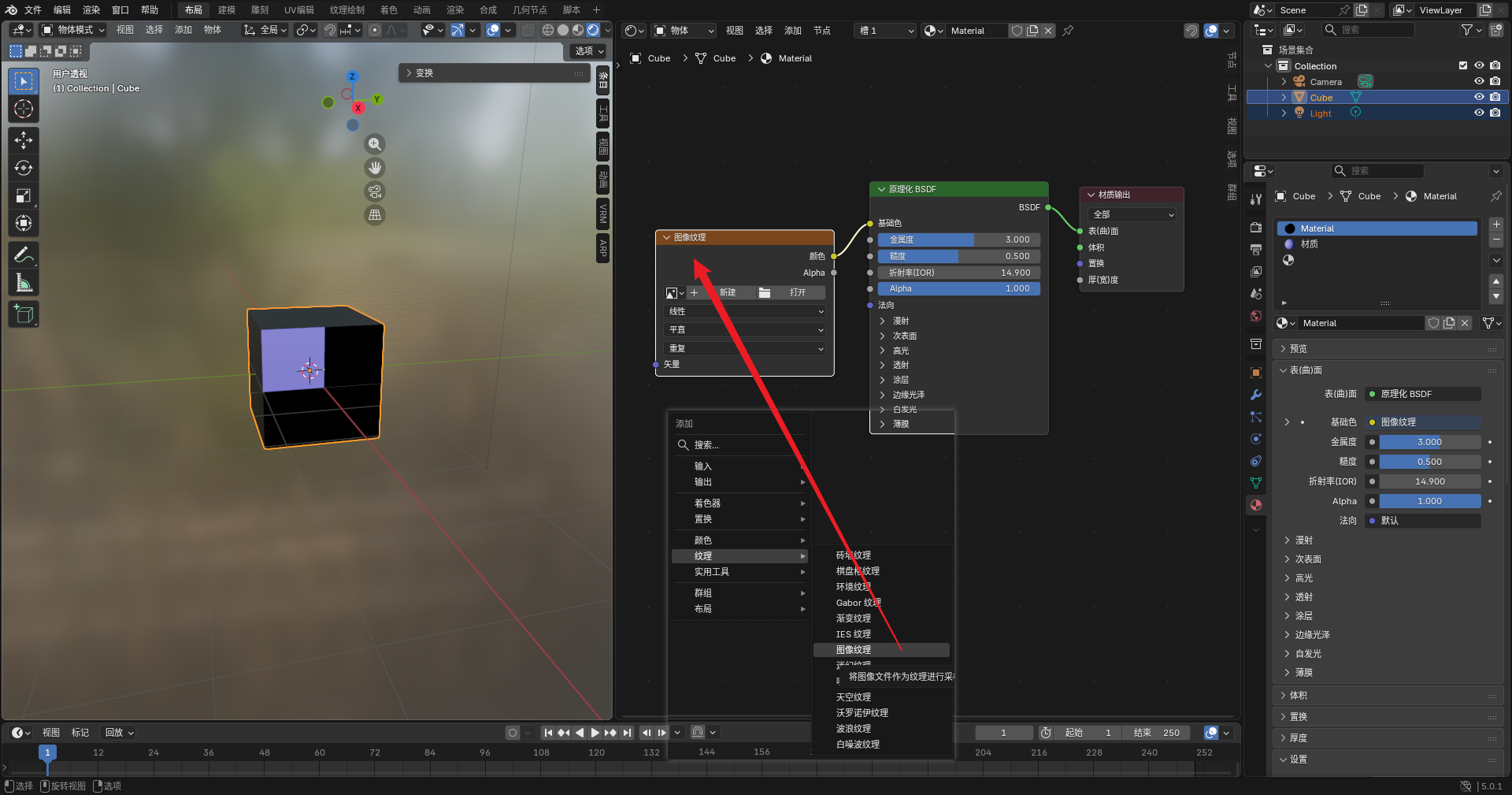The image size is (1512, 795).
Task: Open the 线性 interpolation dropdown
Action: pyautogui.click(x=745, y=311)
